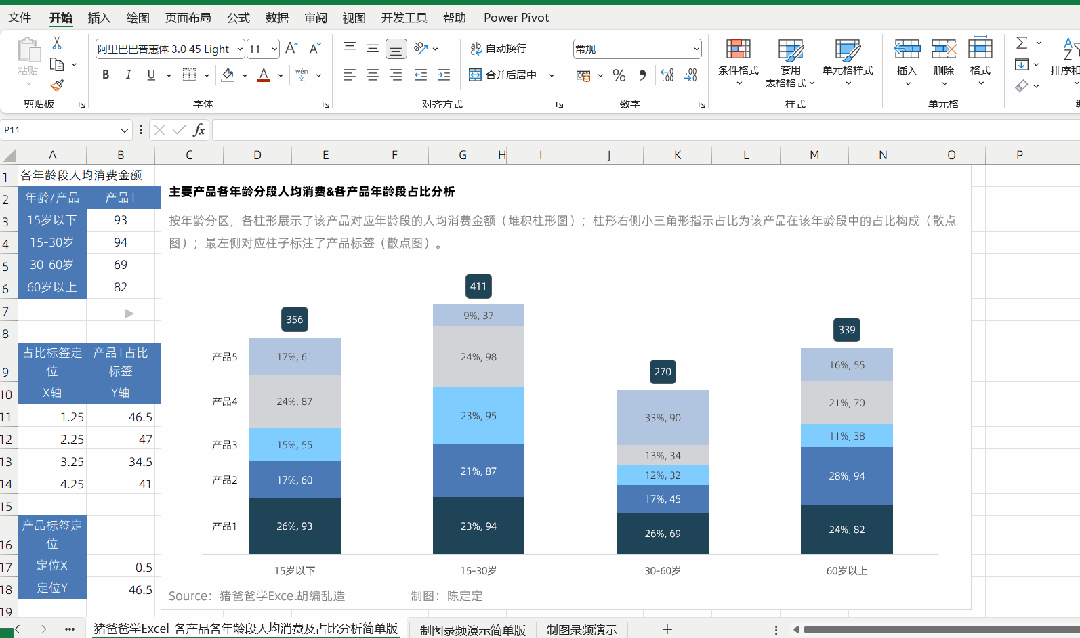Image resolution: width=1080 pixels, height=638 pixels.
Task: Open the Name Box dropdown arrow
Action: pyautogui.click(x=124, y=130)
